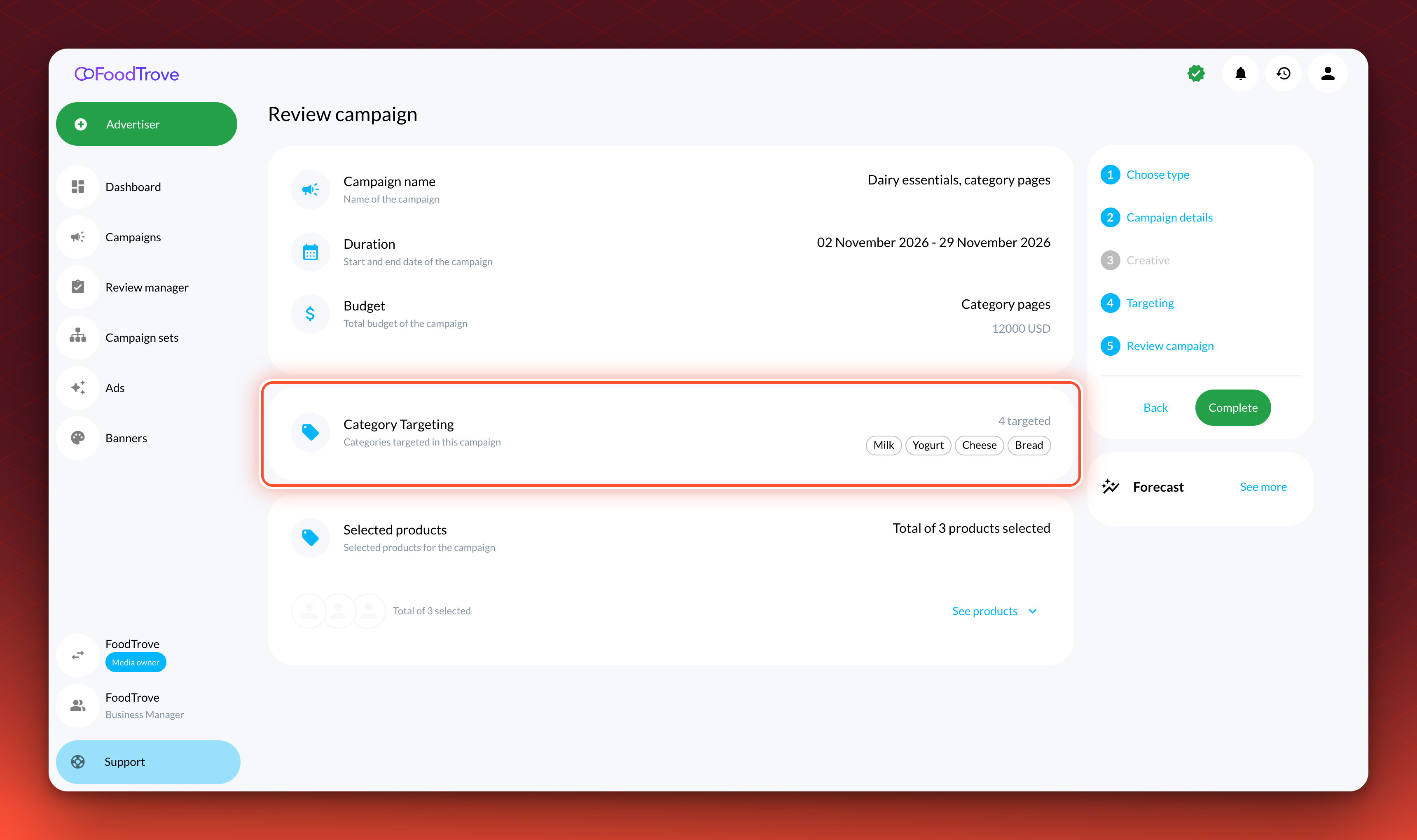This screenshot has height=840, width=1417.
Task: Click the Advertiser button
Action: [x=147, y=124]
